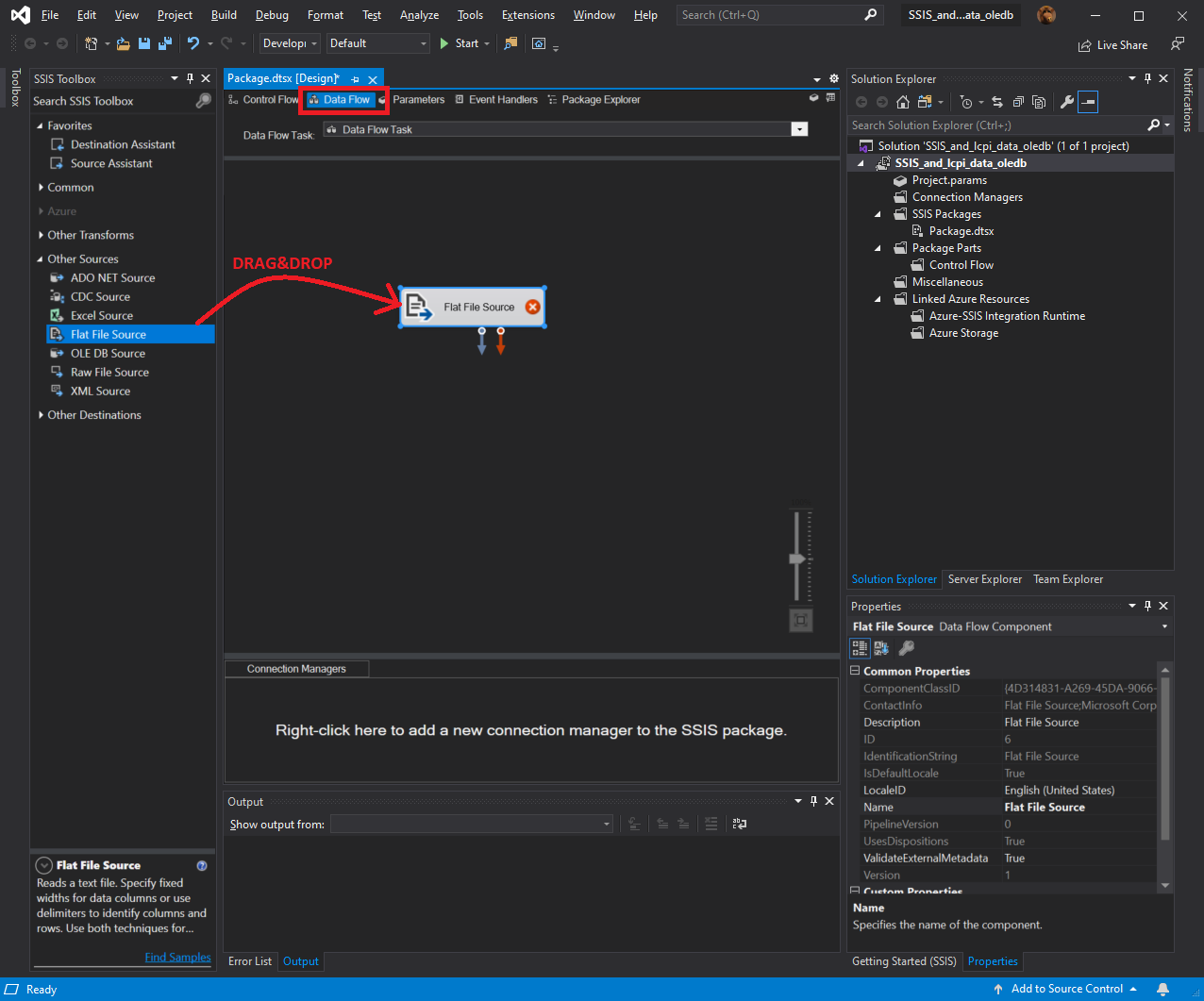Viewport: 1204px width, 1001px height.
Task: Collapse Common Properties section
Action: 855,671
